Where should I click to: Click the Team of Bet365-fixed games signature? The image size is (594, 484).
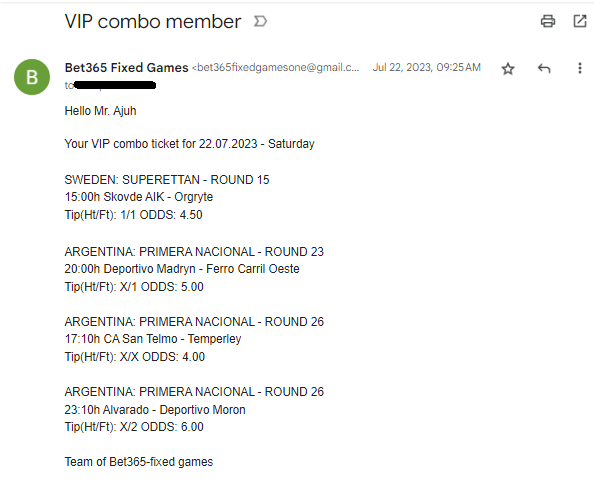pyautogui.click(x=139, y=462)
